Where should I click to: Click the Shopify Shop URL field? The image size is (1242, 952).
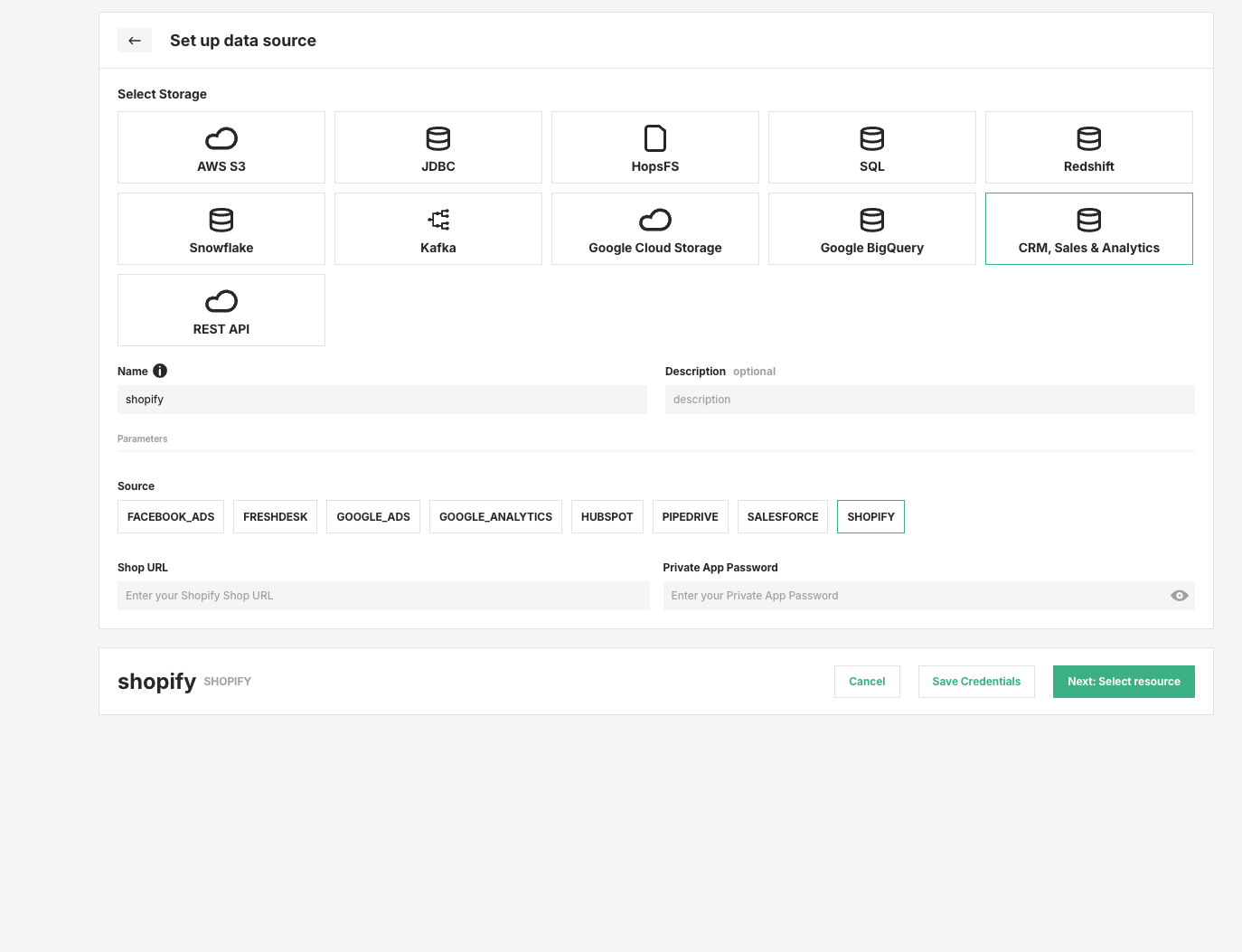click(x=383, y=595)
